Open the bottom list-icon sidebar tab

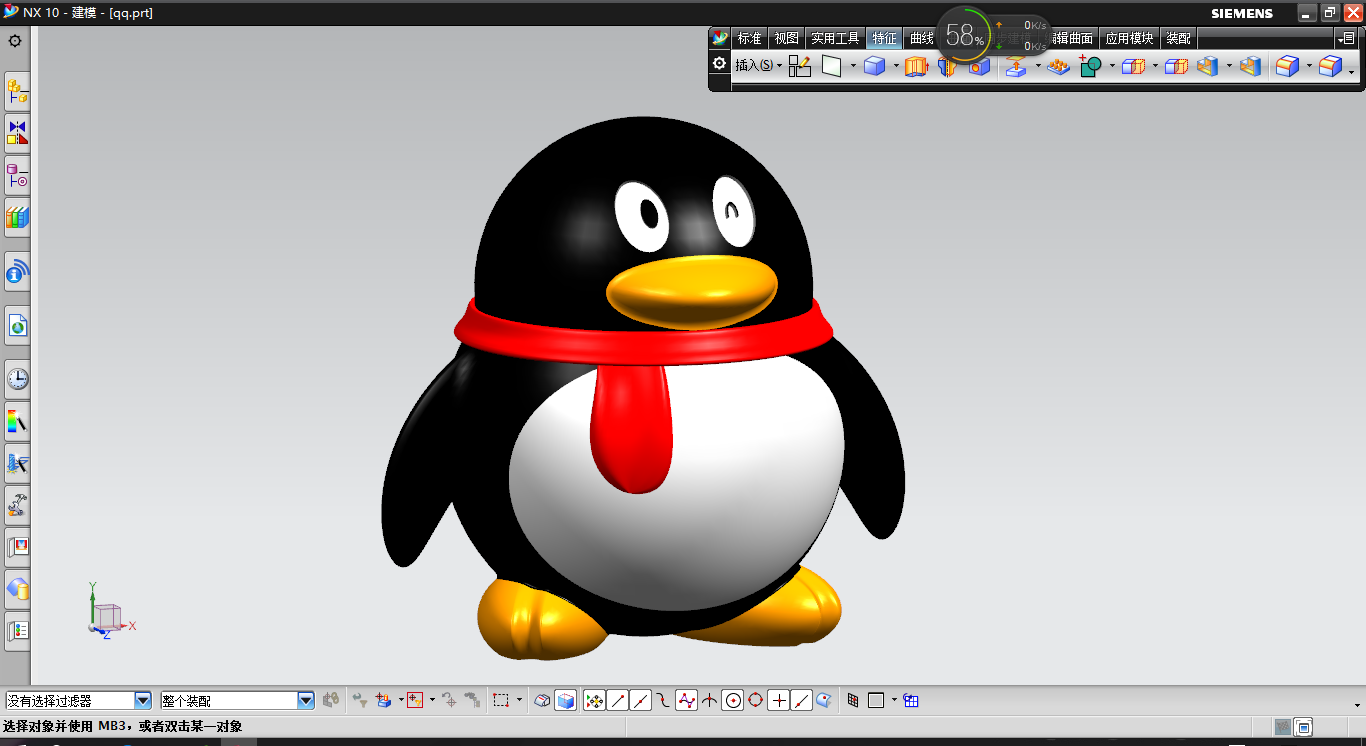17,631
